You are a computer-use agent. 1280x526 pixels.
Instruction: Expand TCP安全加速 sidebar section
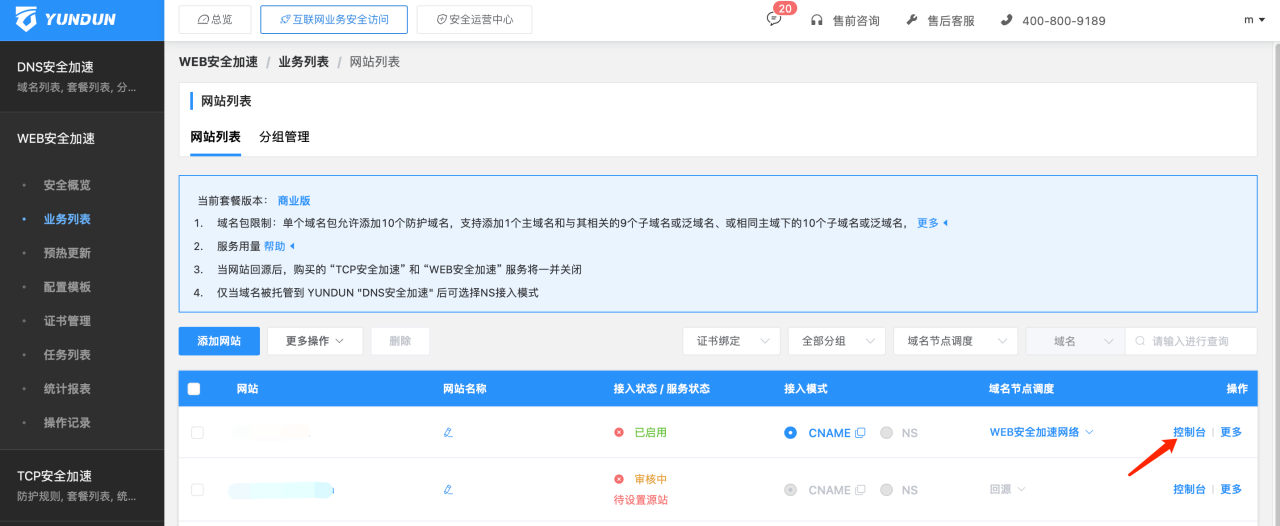coord(82,485)
